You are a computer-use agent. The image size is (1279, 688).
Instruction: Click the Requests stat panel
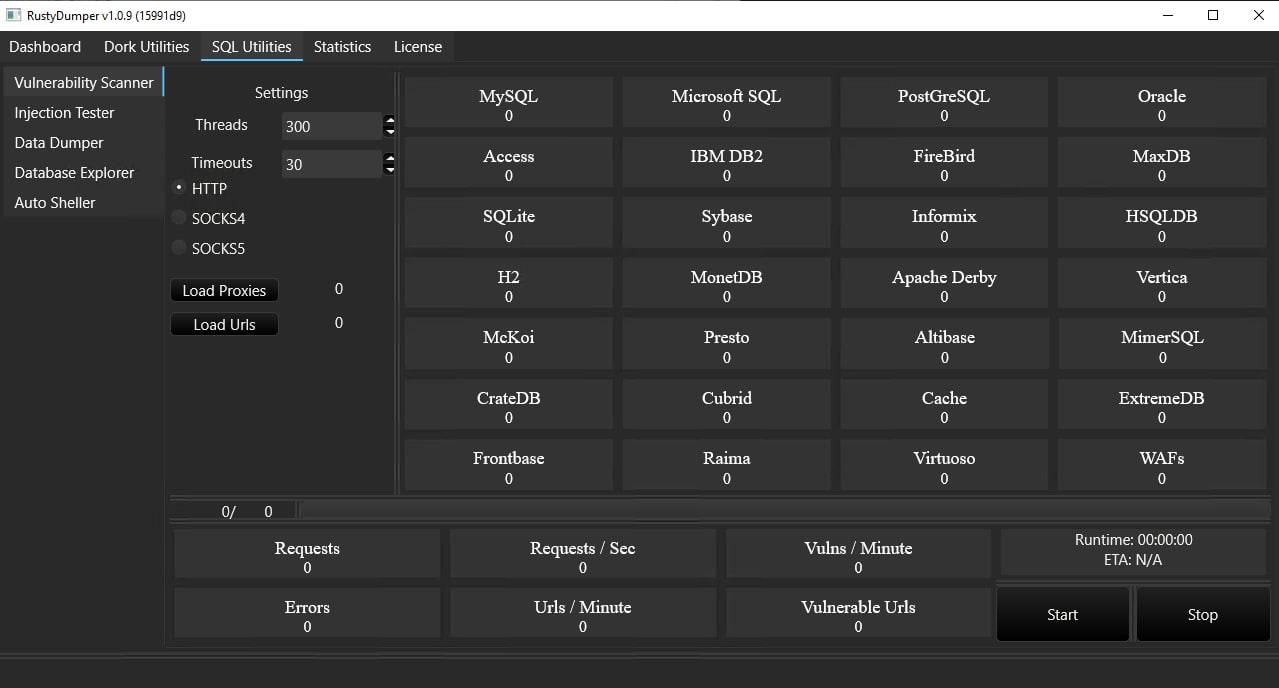(307, 554)
